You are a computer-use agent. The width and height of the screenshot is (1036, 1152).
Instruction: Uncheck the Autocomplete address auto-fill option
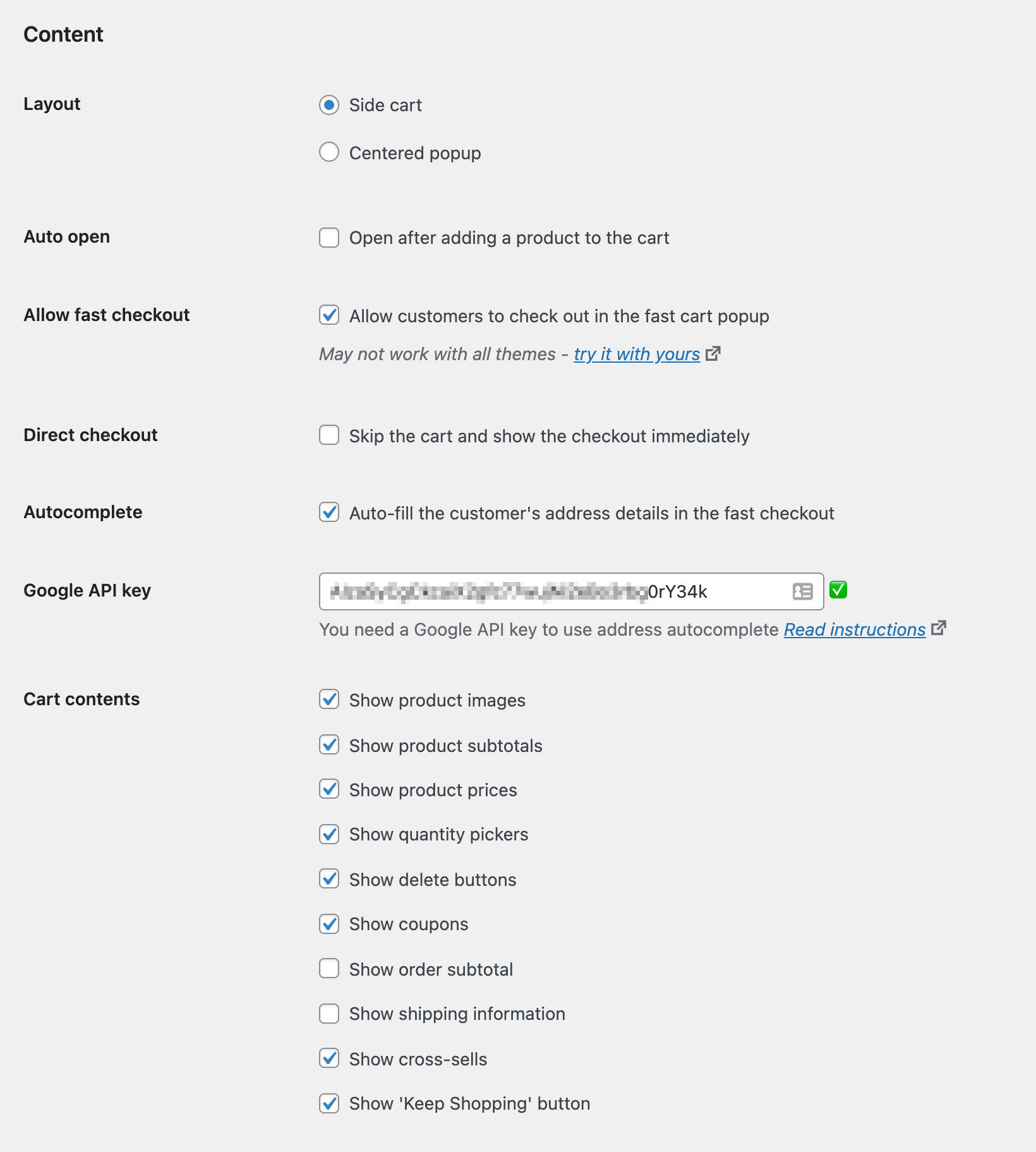[328, 514]
